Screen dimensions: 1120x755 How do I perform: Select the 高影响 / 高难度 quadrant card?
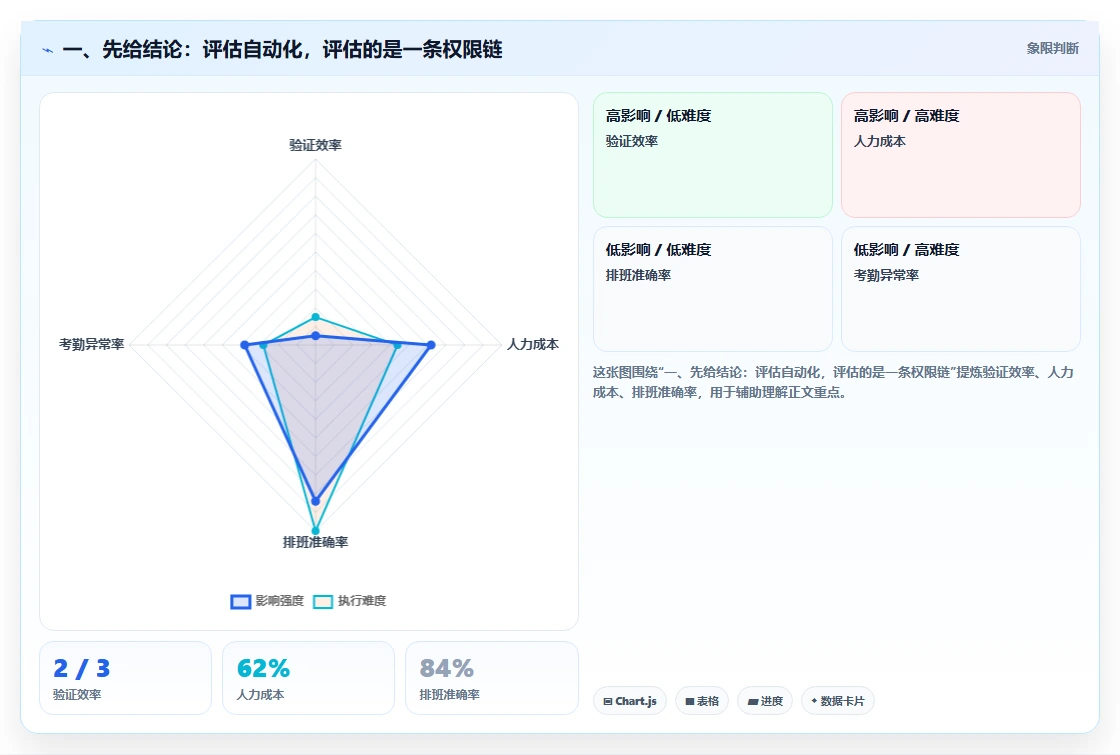pos(961,155)
